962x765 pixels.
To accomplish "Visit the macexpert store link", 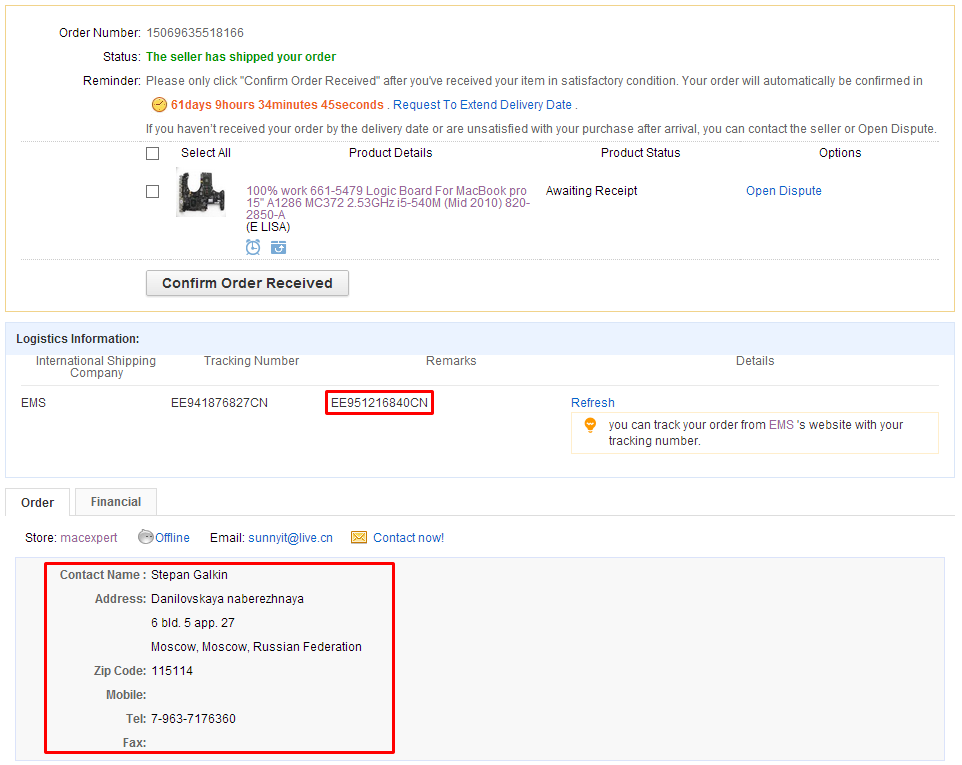I will [x=88, y=538].
